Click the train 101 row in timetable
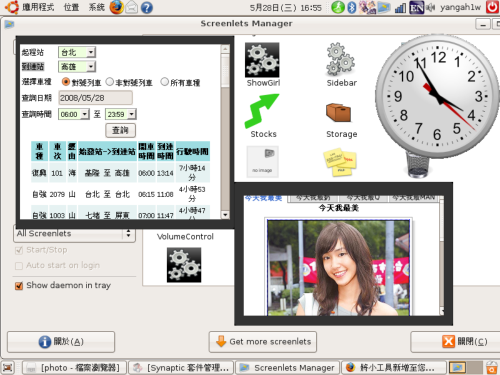This screenshot has height=375, width=500. pyautogui.click(x=120, y=172)
